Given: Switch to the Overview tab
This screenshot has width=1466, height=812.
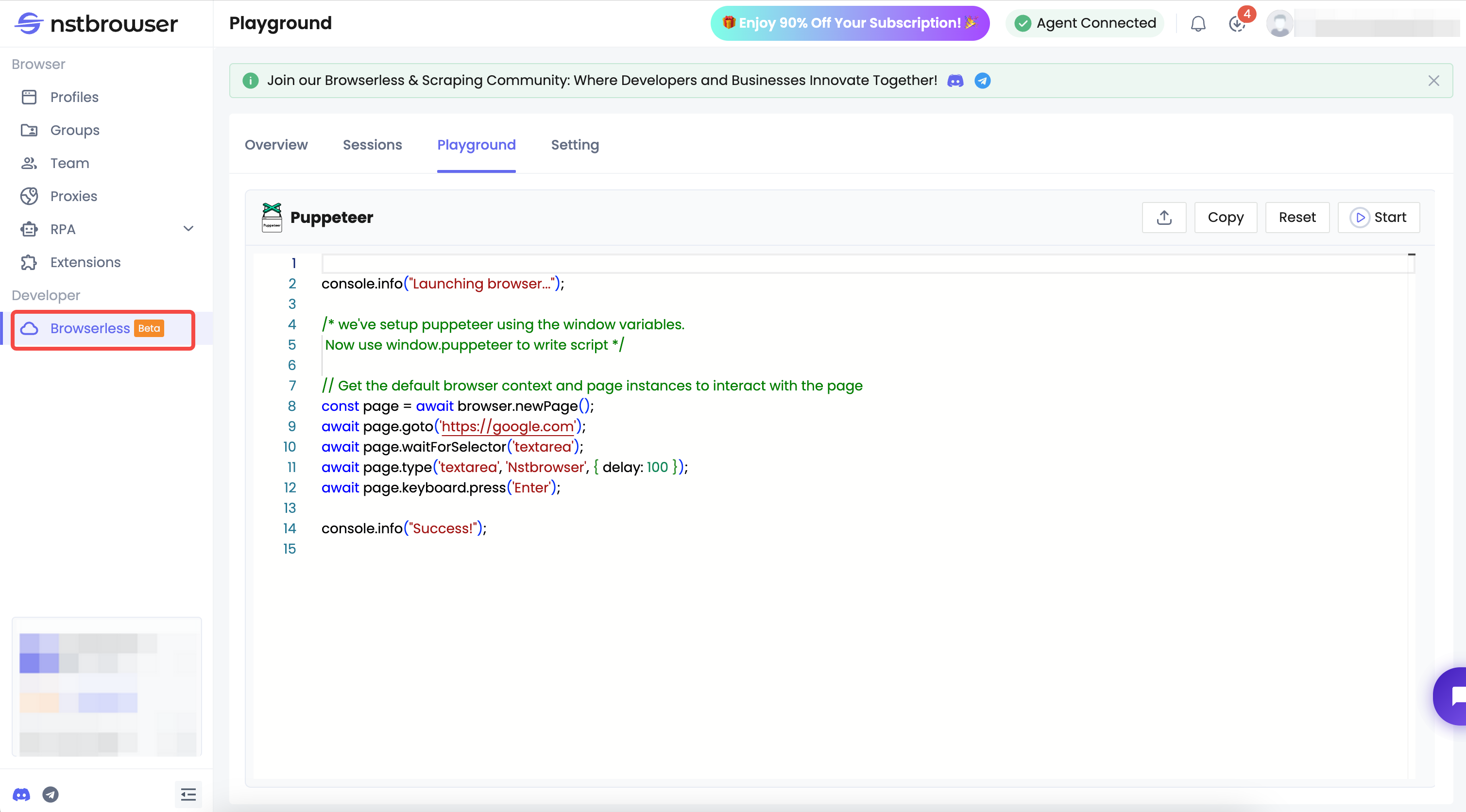Looking at the screenshot, I should pos(276,145).
